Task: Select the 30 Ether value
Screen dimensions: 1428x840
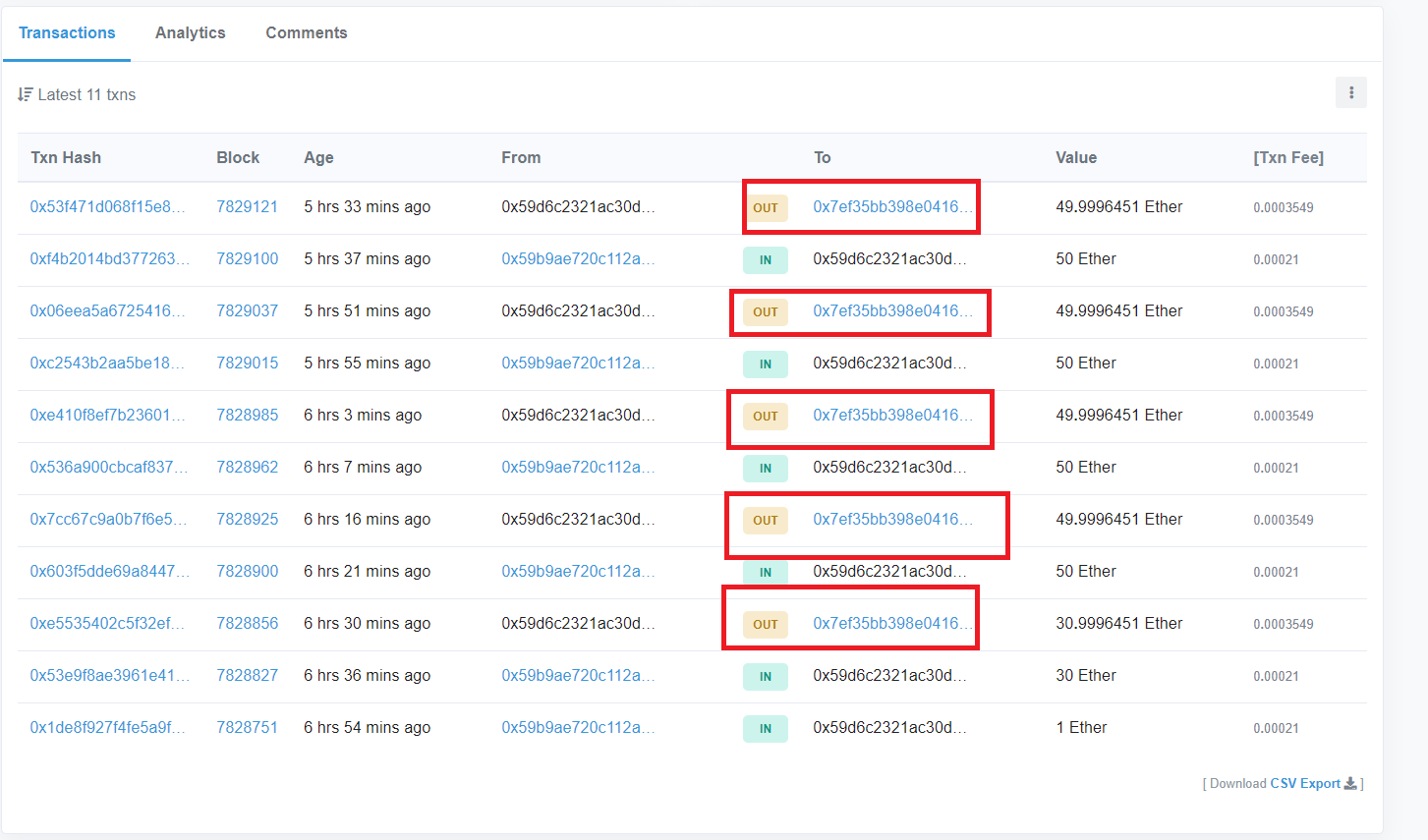Action: 1086,675
